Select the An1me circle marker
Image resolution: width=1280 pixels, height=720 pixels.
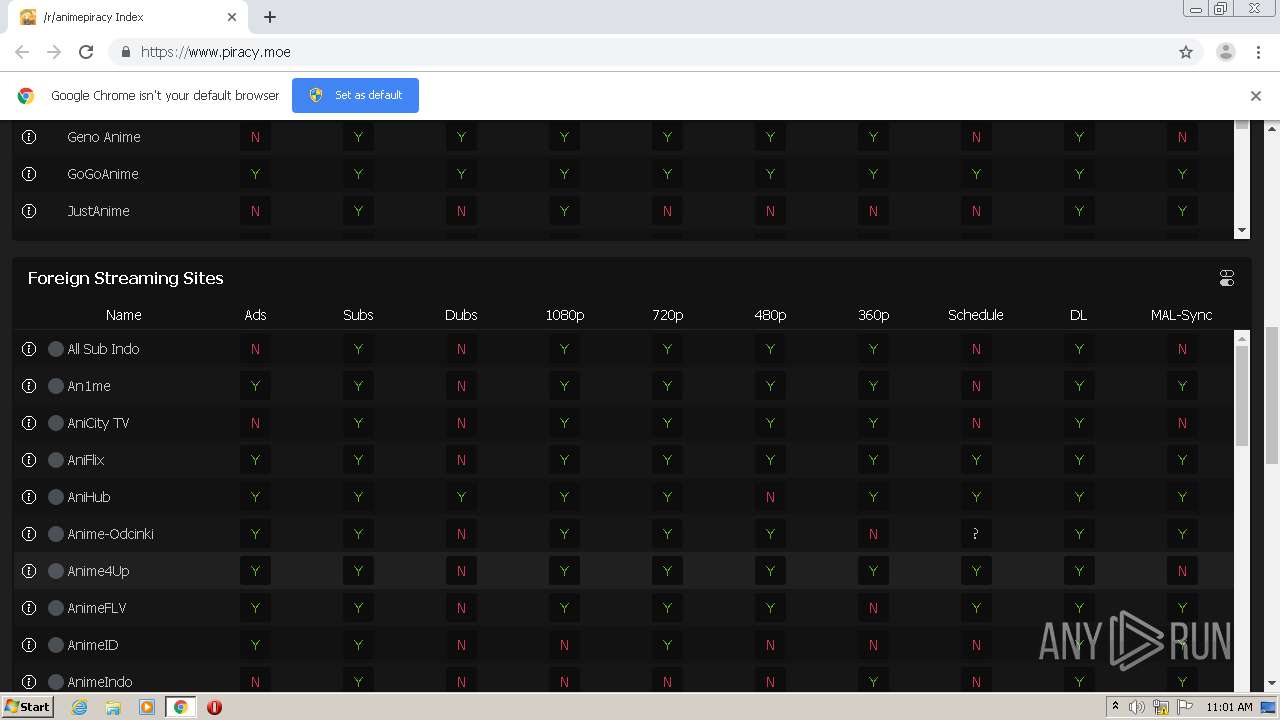56,386
